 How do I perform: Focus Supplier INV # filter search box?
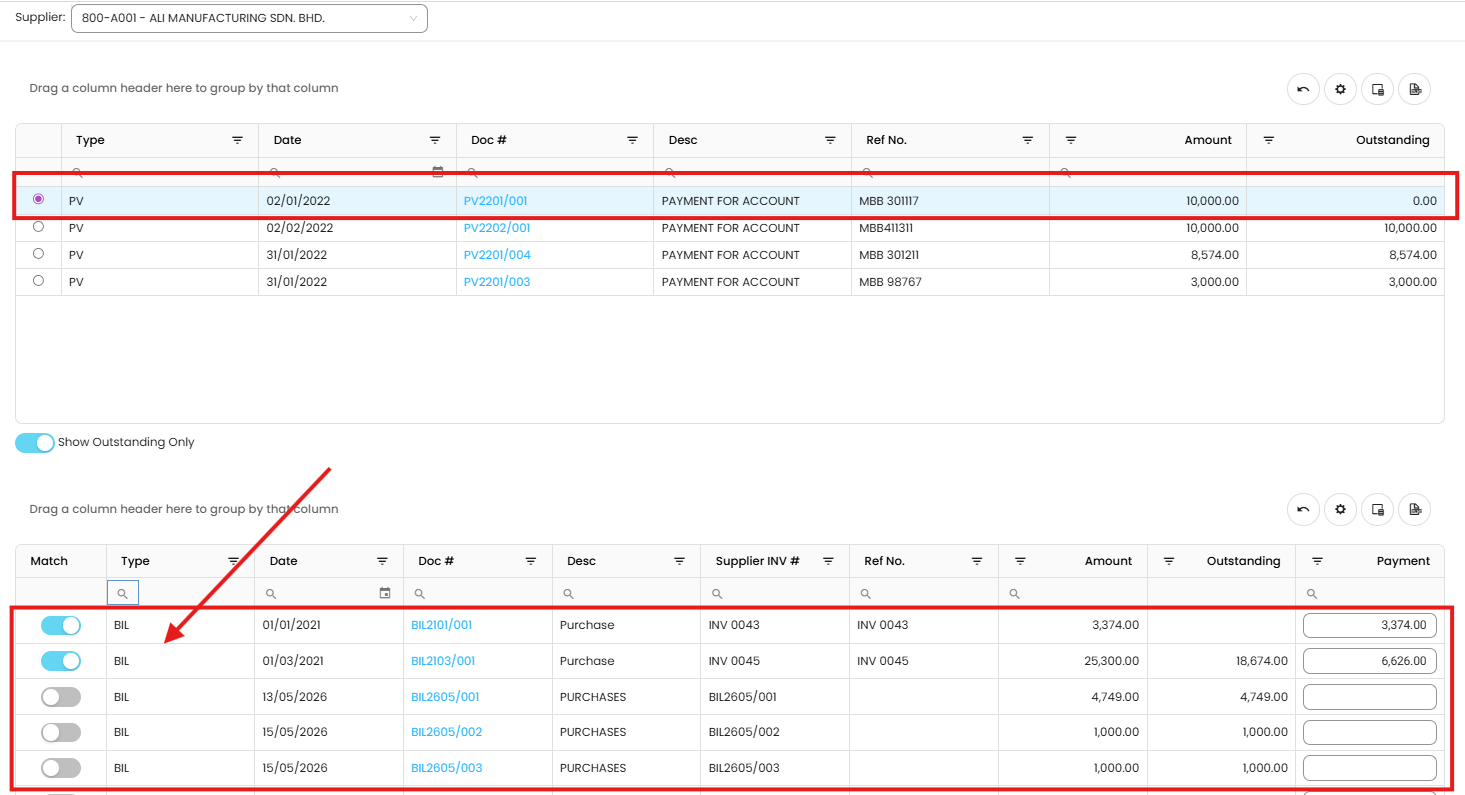pos(775,593)
